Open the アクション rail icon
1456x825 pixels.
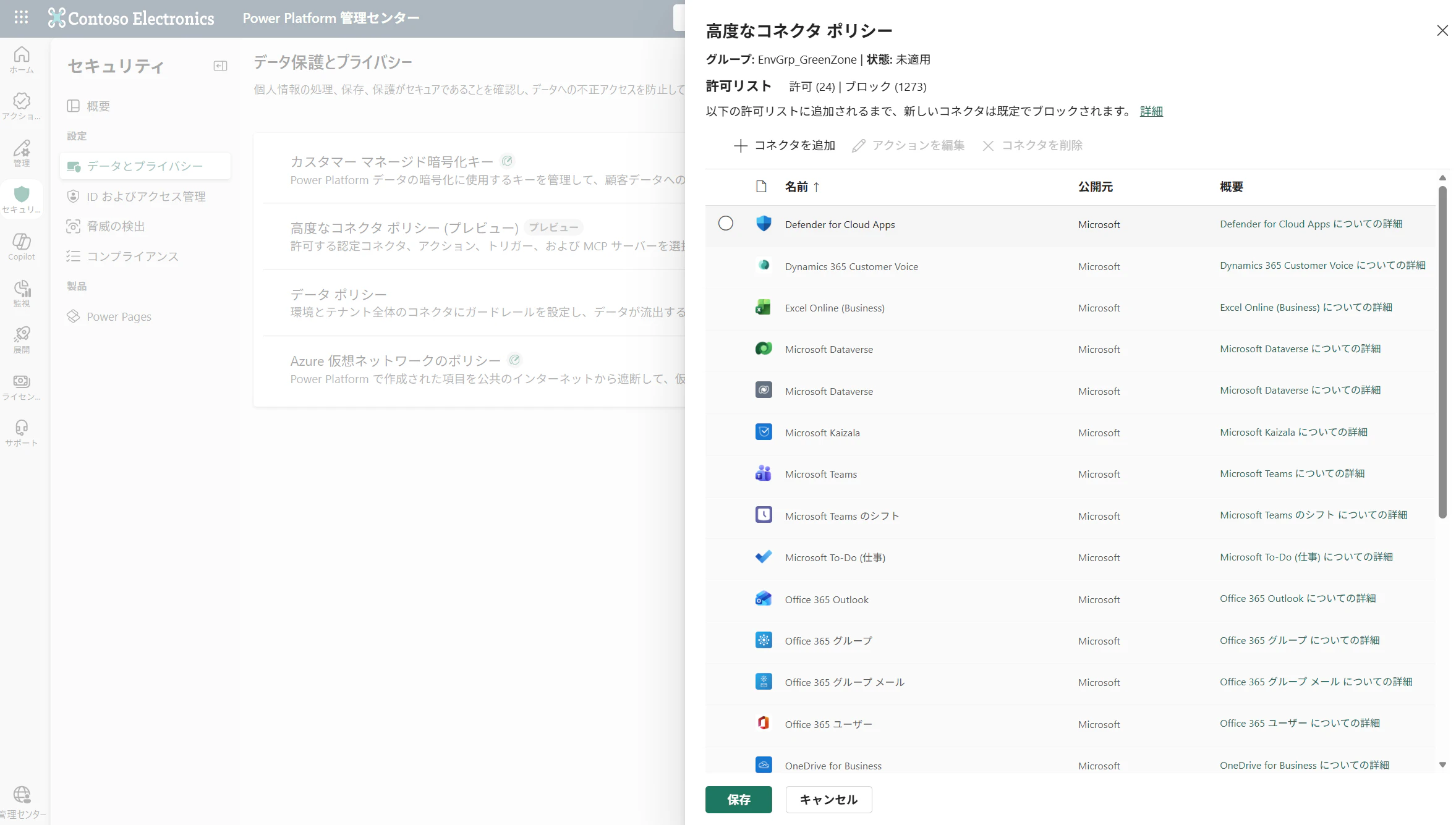pos(22,106)
